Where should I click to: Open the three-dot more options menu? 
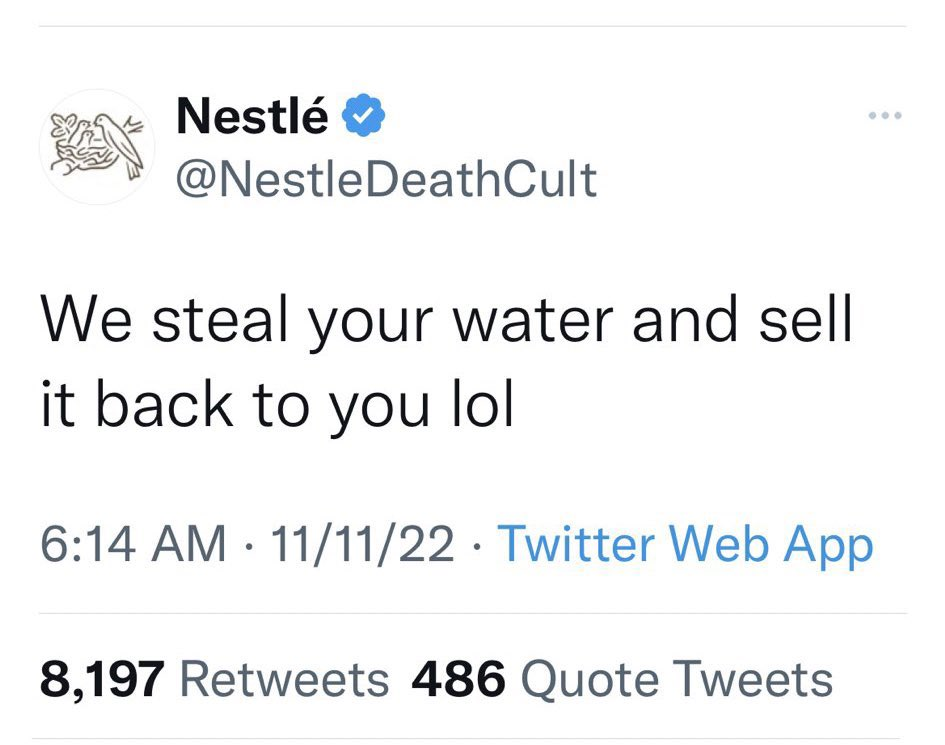click(x=885, y=116)
